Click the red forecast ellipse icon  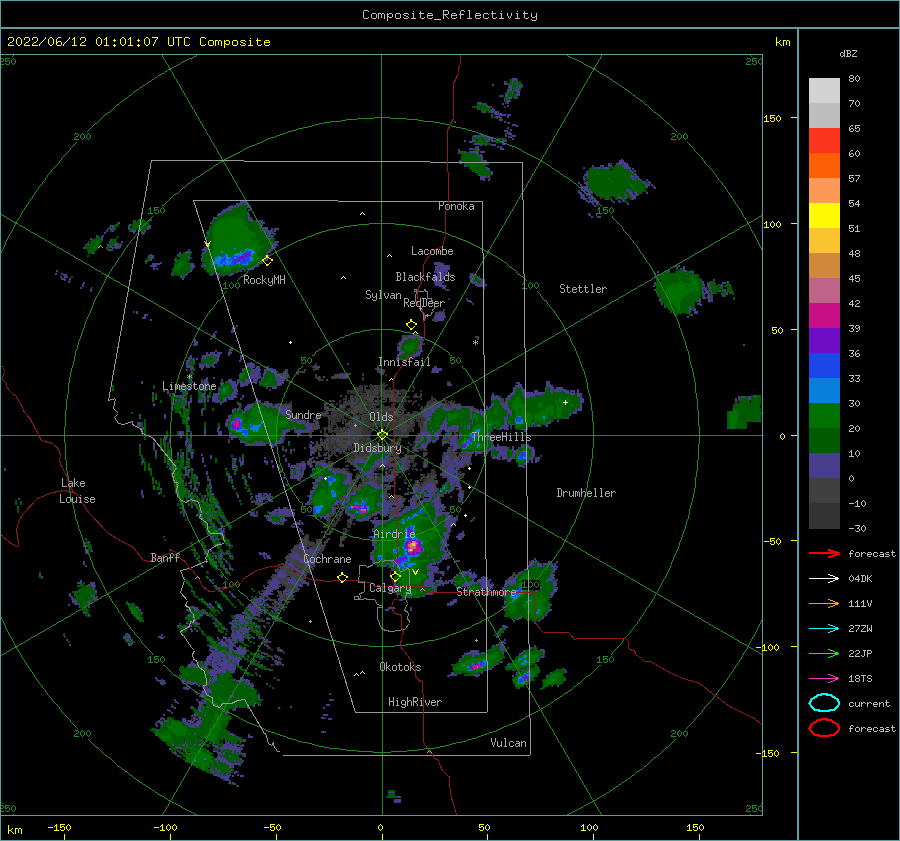(824, 728)
